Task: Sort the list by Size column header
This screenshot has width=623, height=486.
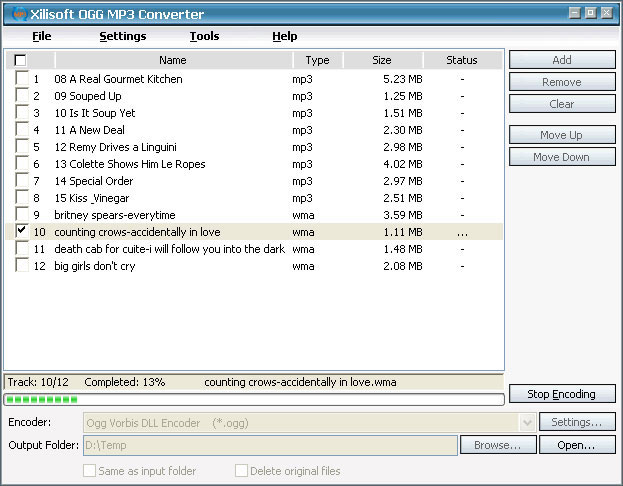Action: click(x=382, y=60)
